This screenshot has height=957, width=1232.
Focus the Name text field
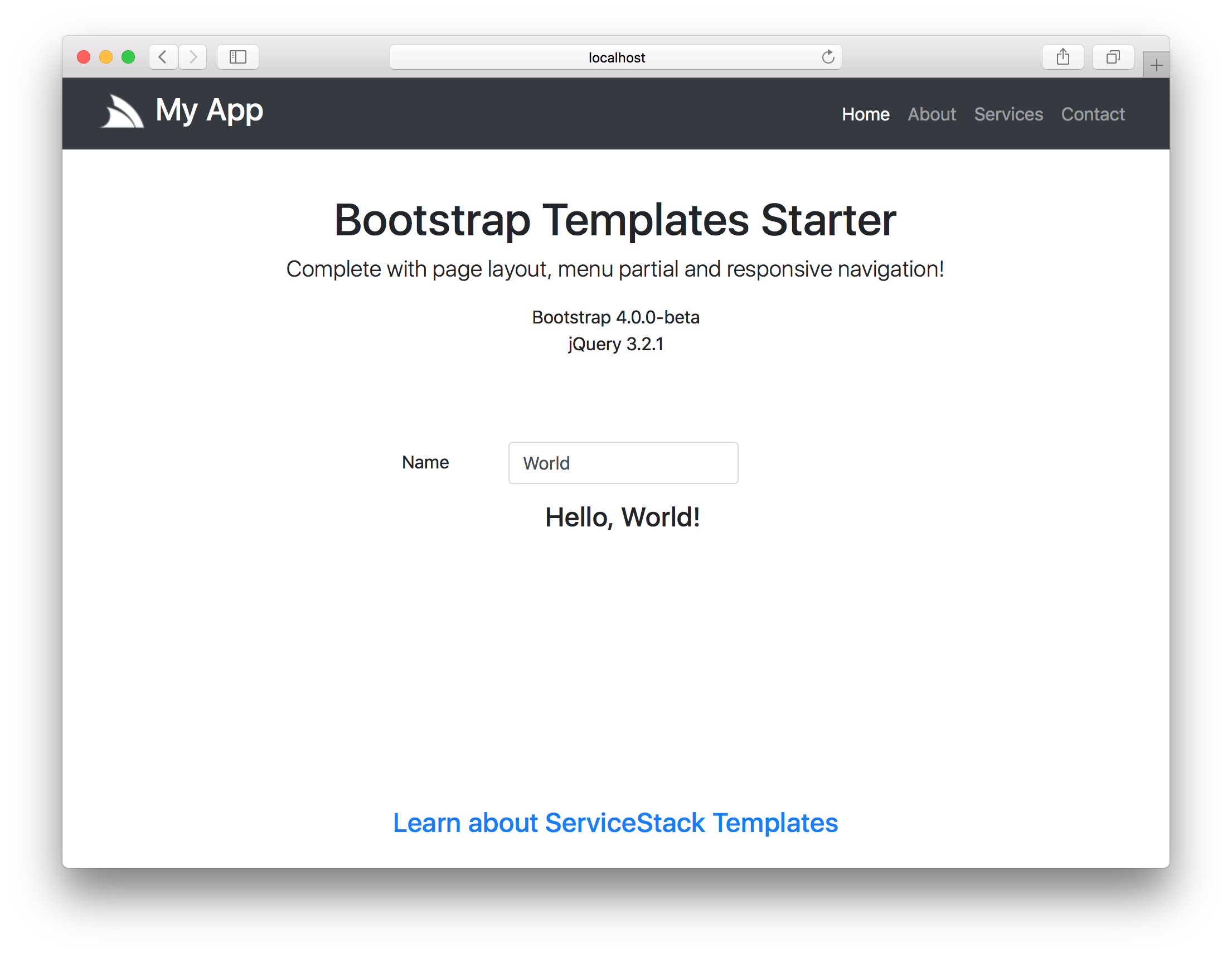(623, 463)
